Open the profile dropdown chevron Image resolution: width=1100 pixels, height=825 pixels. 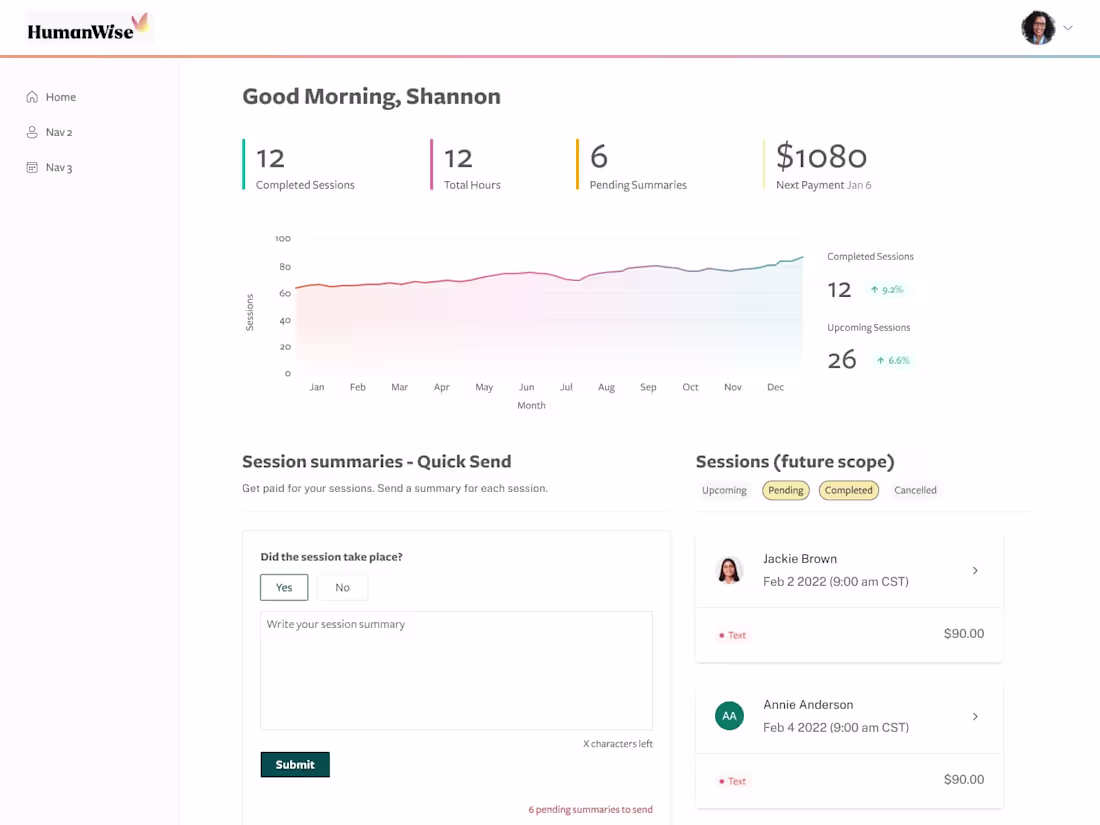[x=1068, y=27]
